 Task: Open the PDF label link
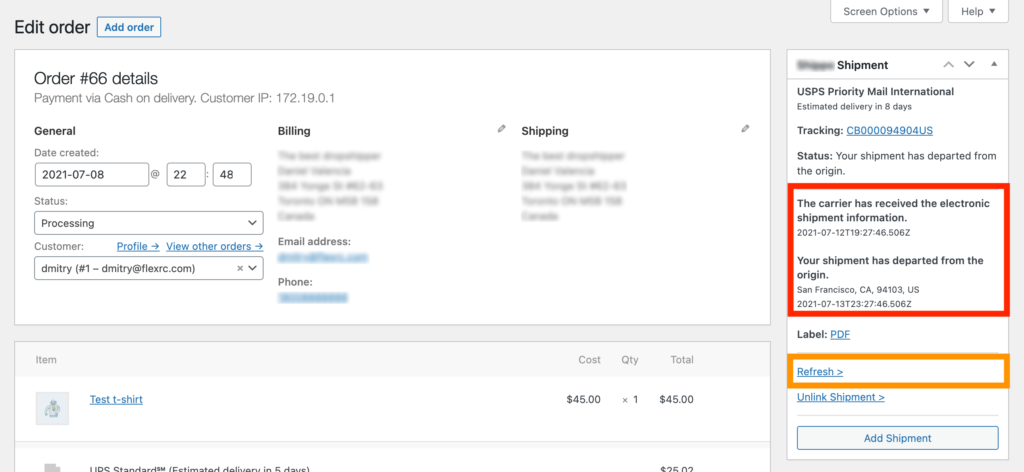(x=840, y=334)
